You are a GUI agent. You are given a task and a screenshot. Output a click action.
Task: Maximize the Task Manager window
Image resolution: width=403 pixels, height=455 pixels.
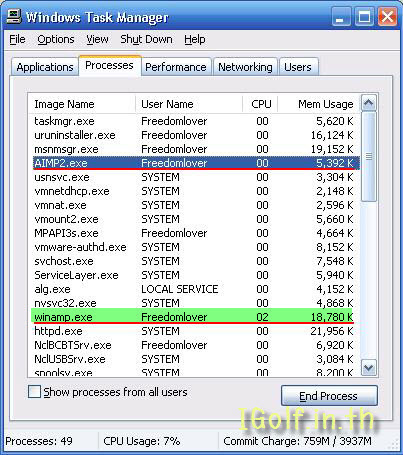pyautogui.click(x=364, y=16)
